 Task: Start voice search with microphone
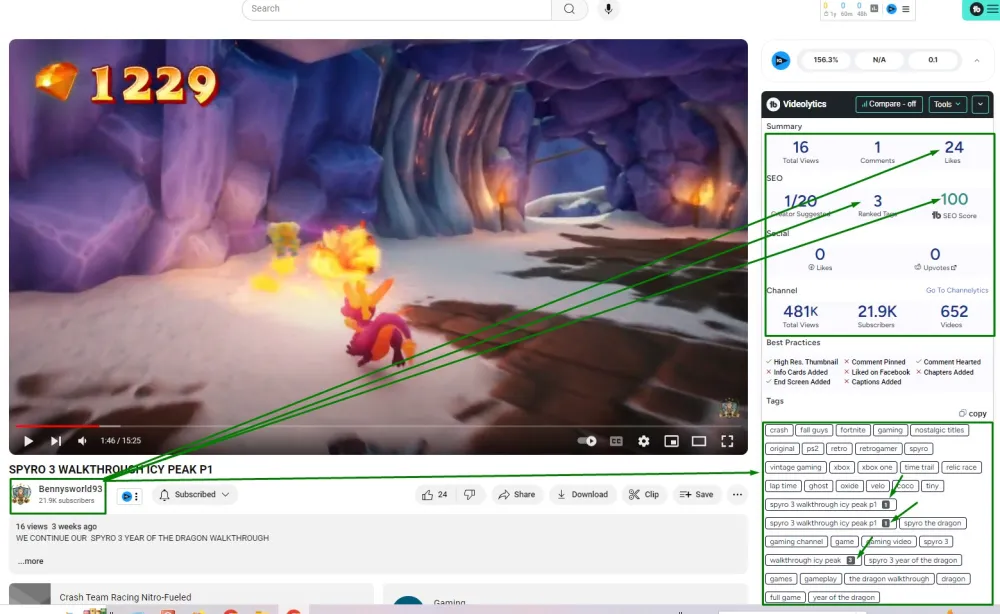click(608, 9)
